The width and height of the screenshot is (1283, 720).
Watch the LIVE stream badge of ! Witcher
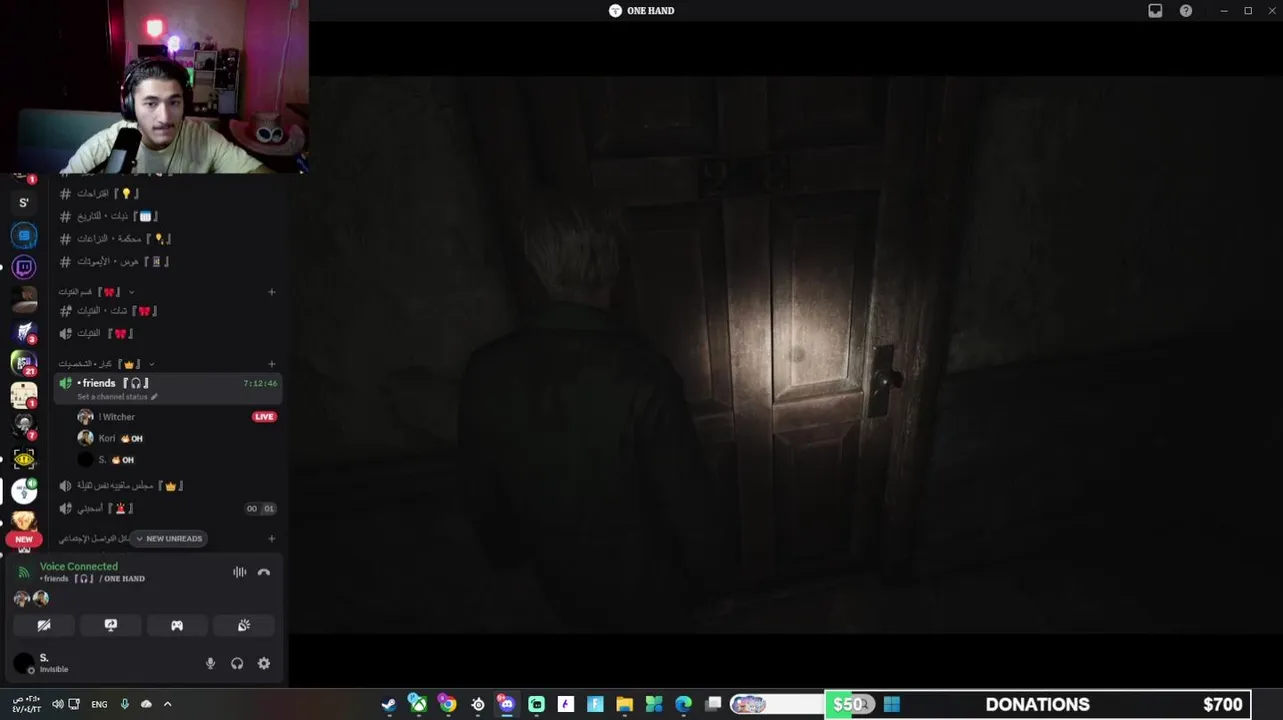(x=264, y=417)
